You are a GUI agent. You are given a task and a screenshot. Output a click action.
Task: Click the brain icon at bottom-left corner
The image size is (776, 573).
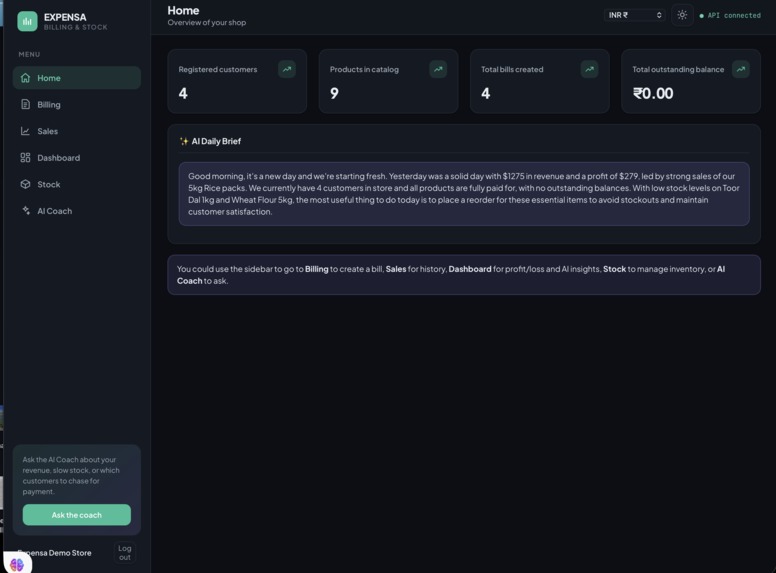pyautogui.click(x=17, y=564)
